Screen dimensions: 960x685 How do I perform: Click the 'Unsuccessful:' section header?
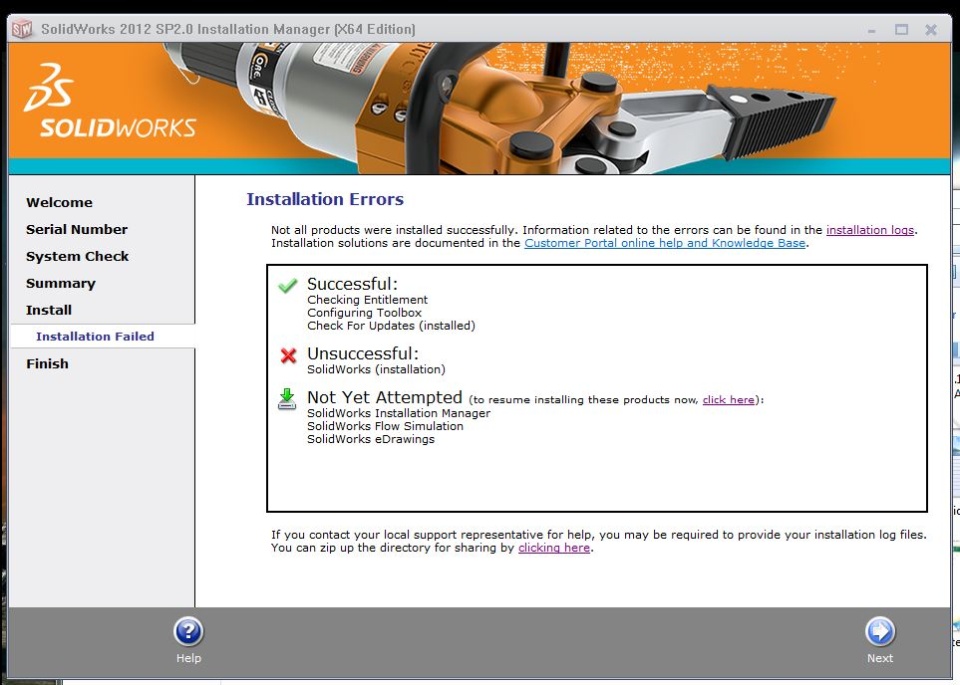(363, 354)
